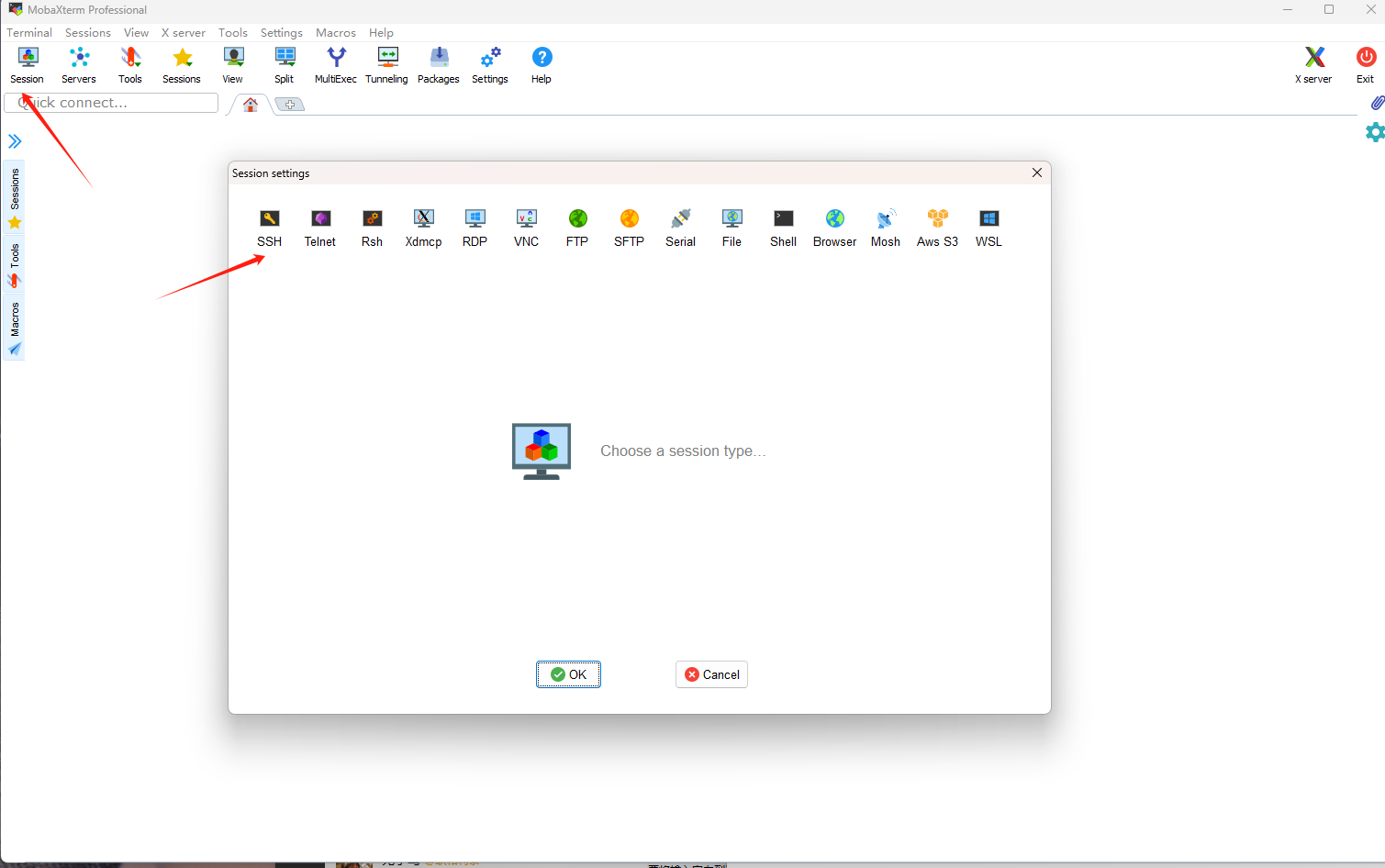Open the Macros sidebar tab
The image size is (1385, 868).
coord(14,328)
